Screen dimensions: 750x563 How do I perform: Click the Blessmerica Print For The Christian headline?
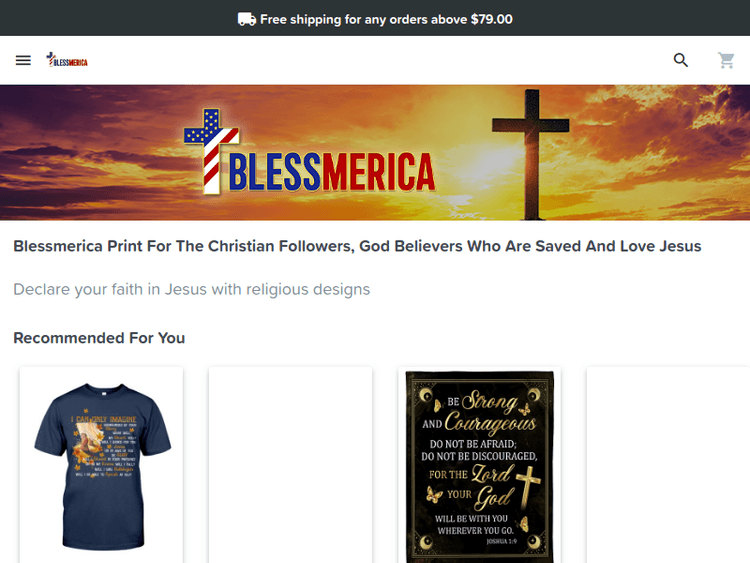click(357, 246)
